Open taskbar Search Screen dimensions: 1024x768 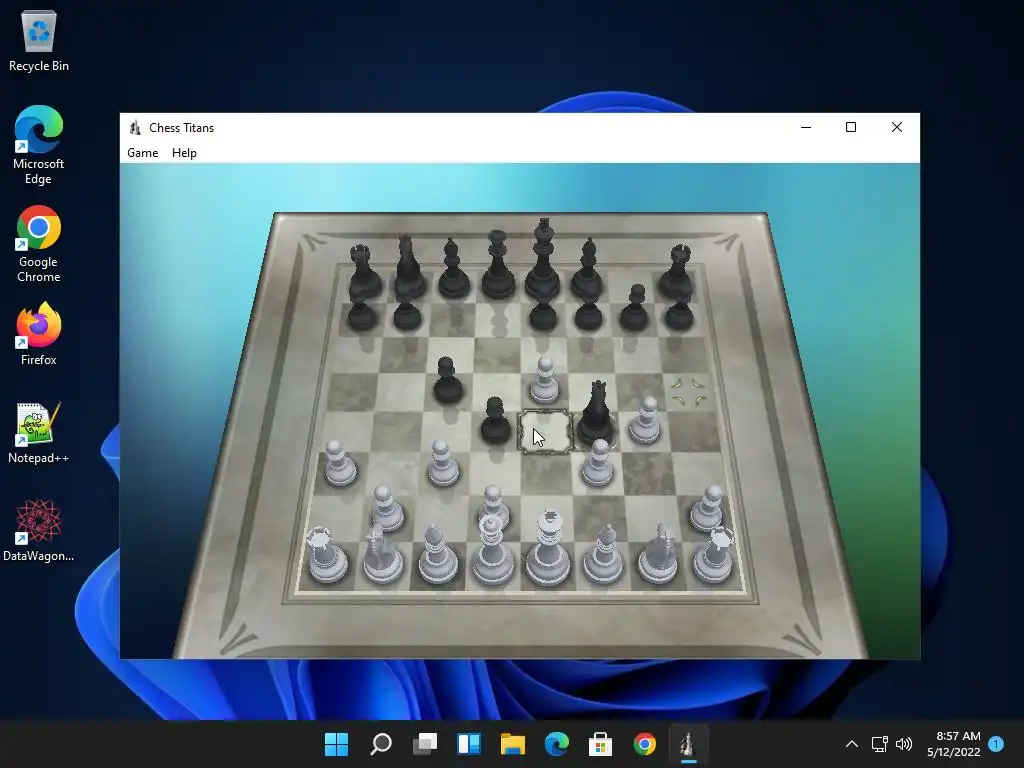pos(381,744)
